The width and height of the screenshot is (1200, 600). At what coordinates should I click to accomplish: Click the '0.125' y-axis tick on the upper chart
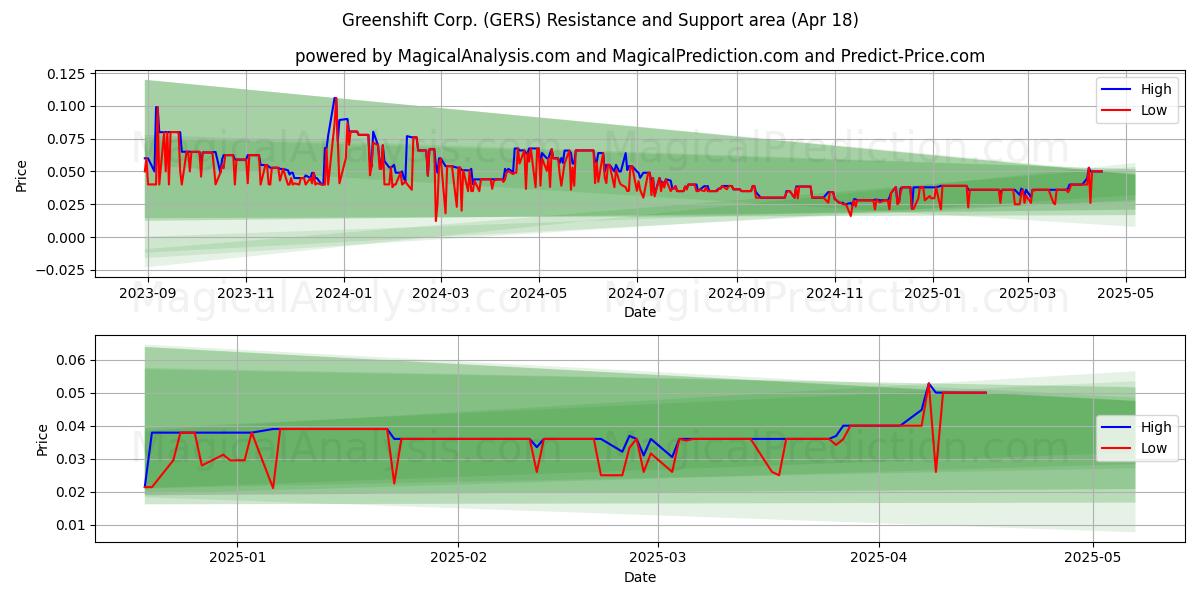click(67, 74)
